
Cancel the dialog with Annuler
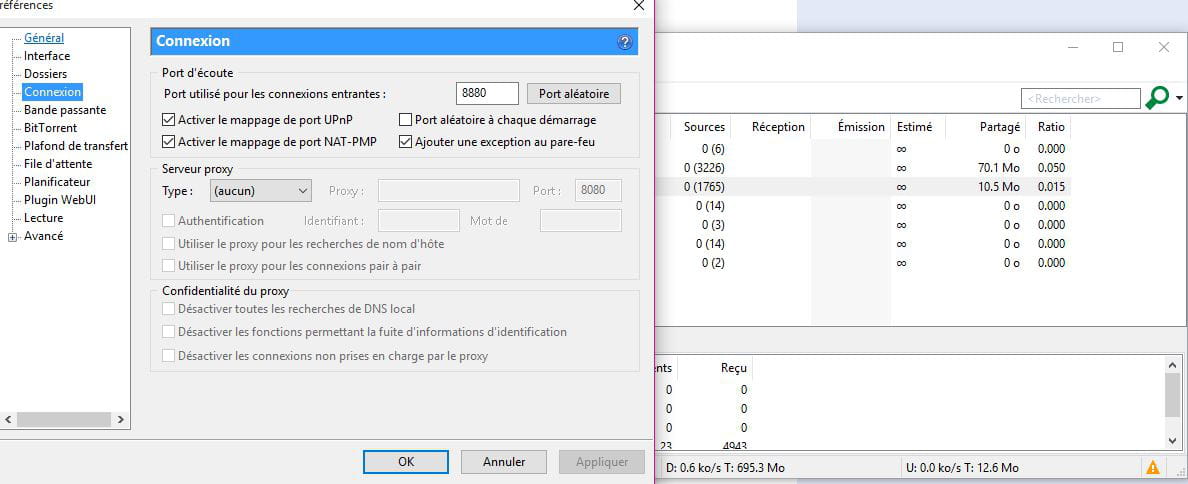504,461
